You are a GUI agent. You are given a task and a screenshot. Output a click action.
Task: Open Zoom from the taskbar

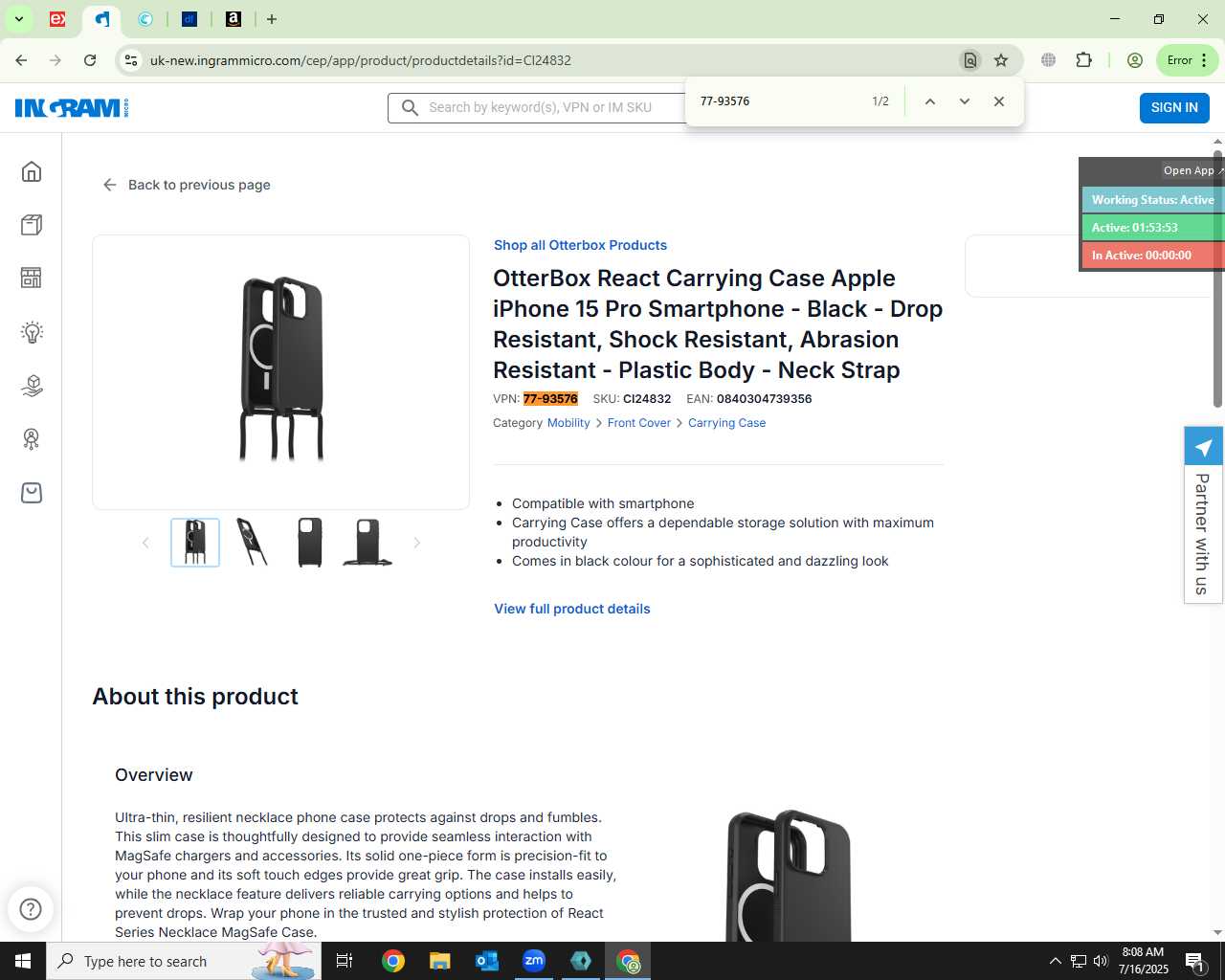(533, 961)
